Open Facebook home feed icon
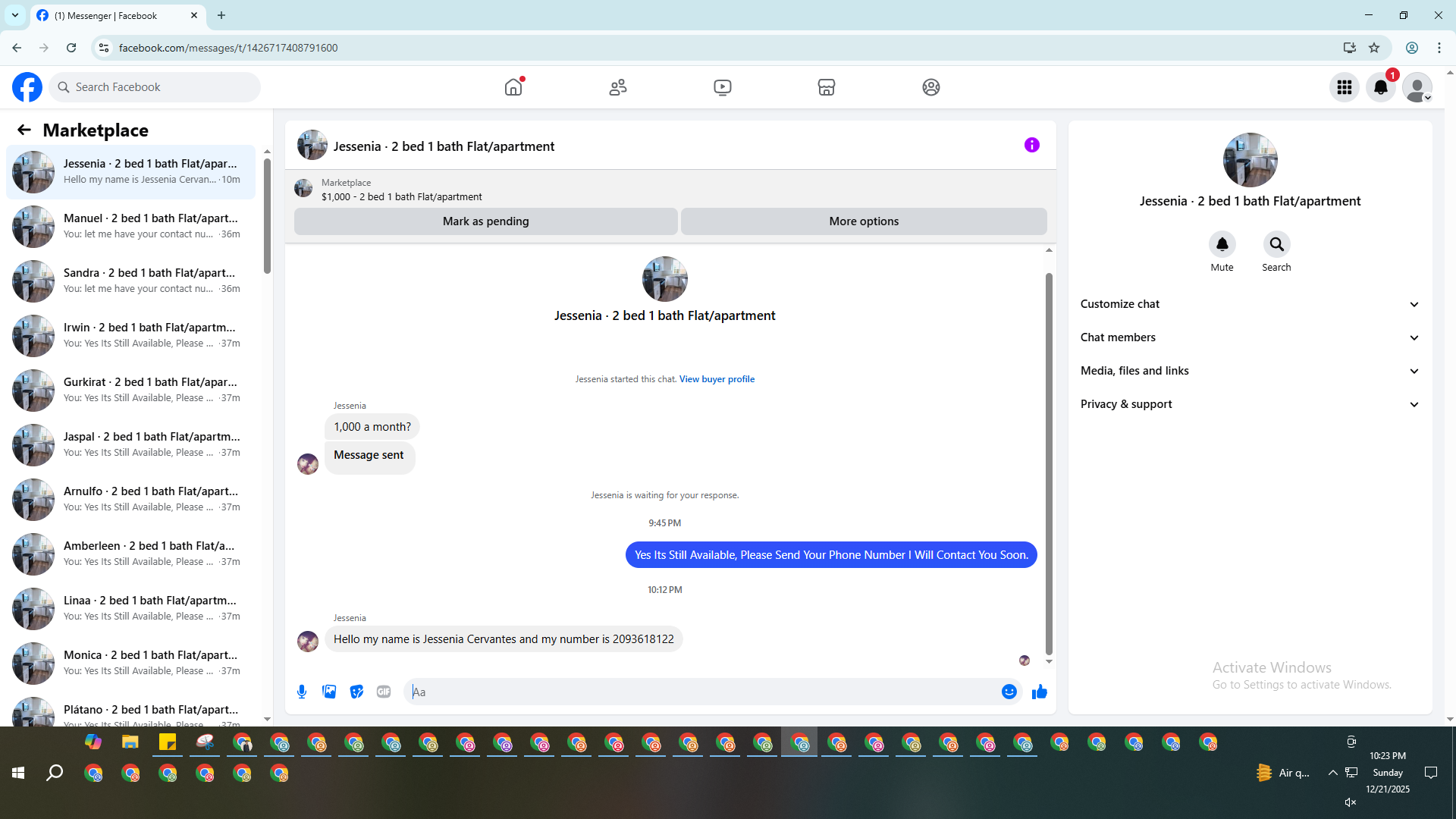The height and width of the screenshot is (819, 1456). click(x=513, y=87)
